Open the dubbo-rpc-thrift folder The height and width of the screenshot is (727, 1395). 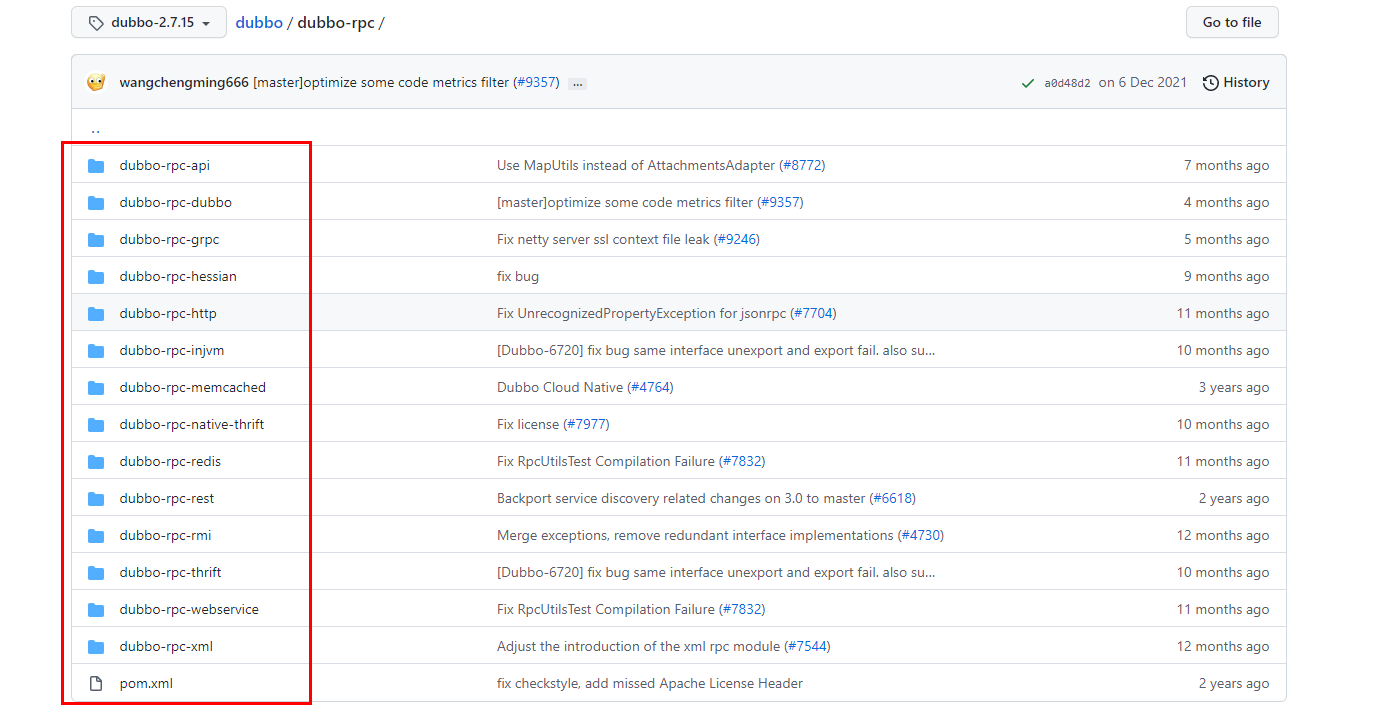tap(170, 572)
